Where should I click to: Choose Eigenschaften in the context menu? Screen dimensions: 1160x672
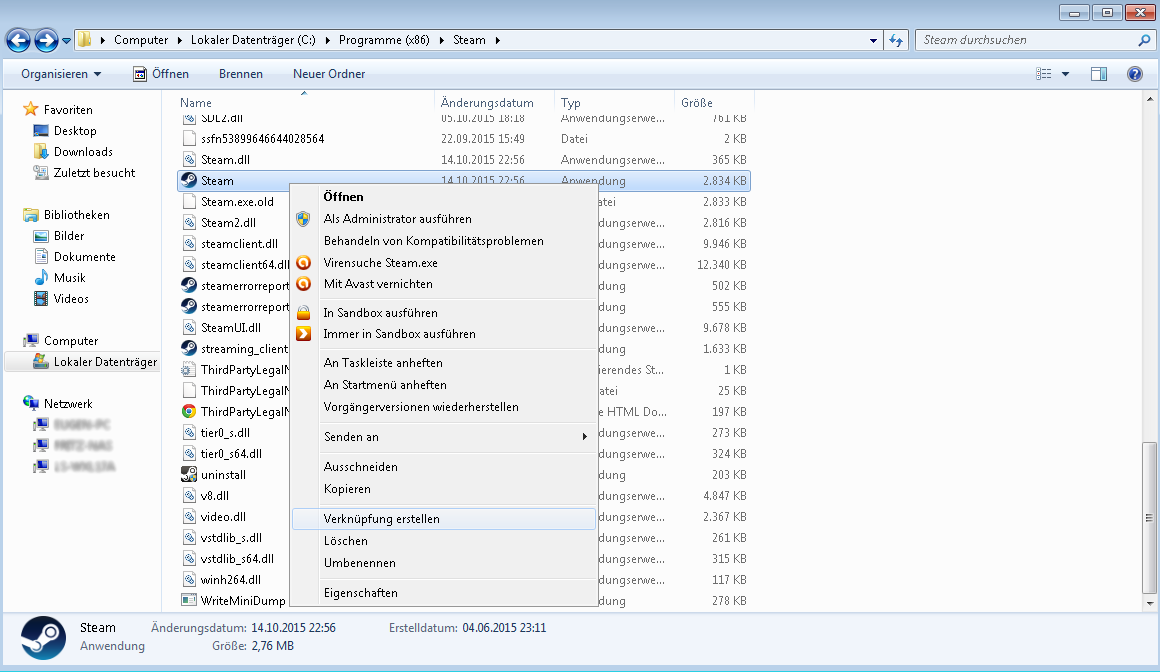coord(444,593)
